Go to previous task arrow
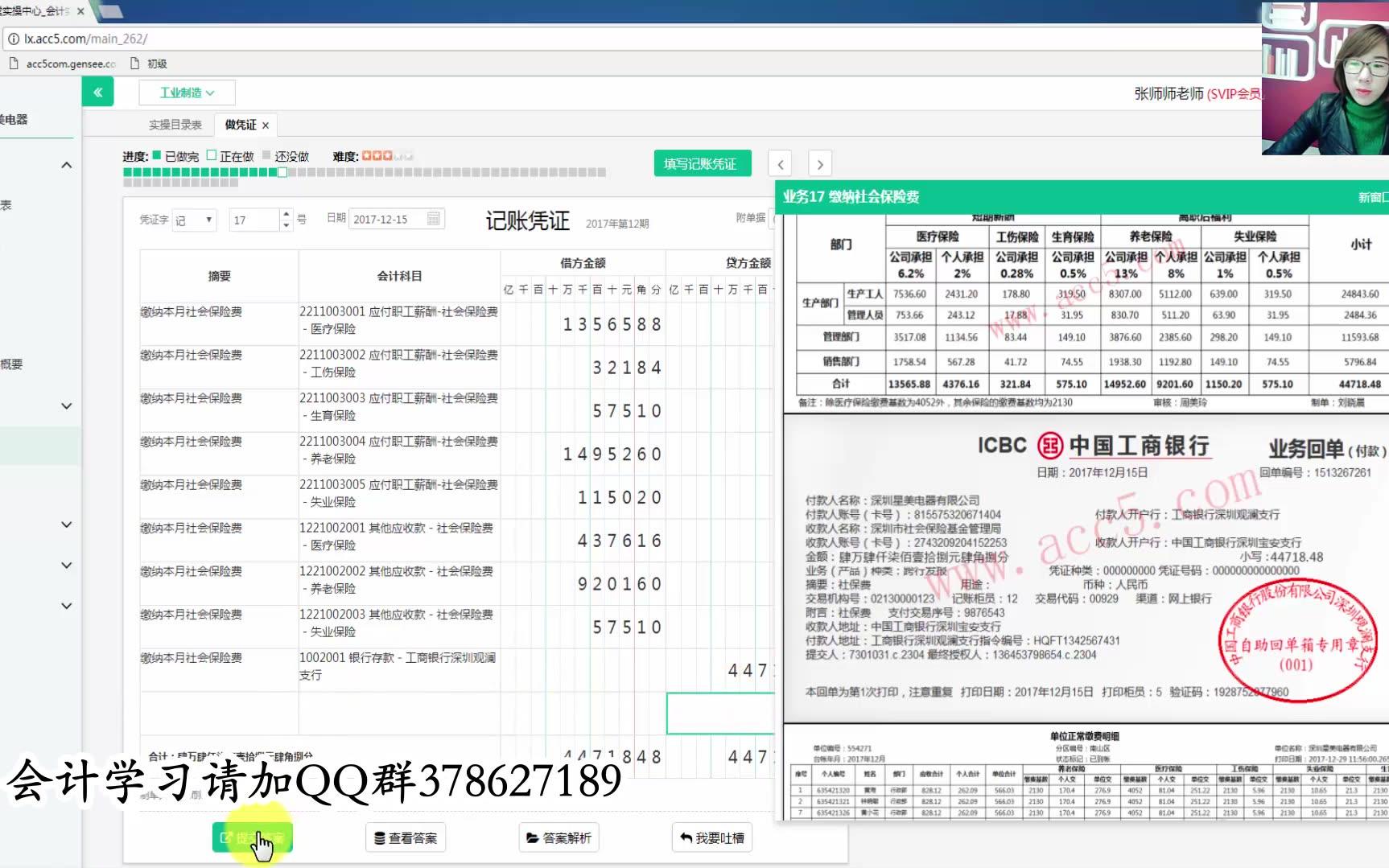 point(780,164)
